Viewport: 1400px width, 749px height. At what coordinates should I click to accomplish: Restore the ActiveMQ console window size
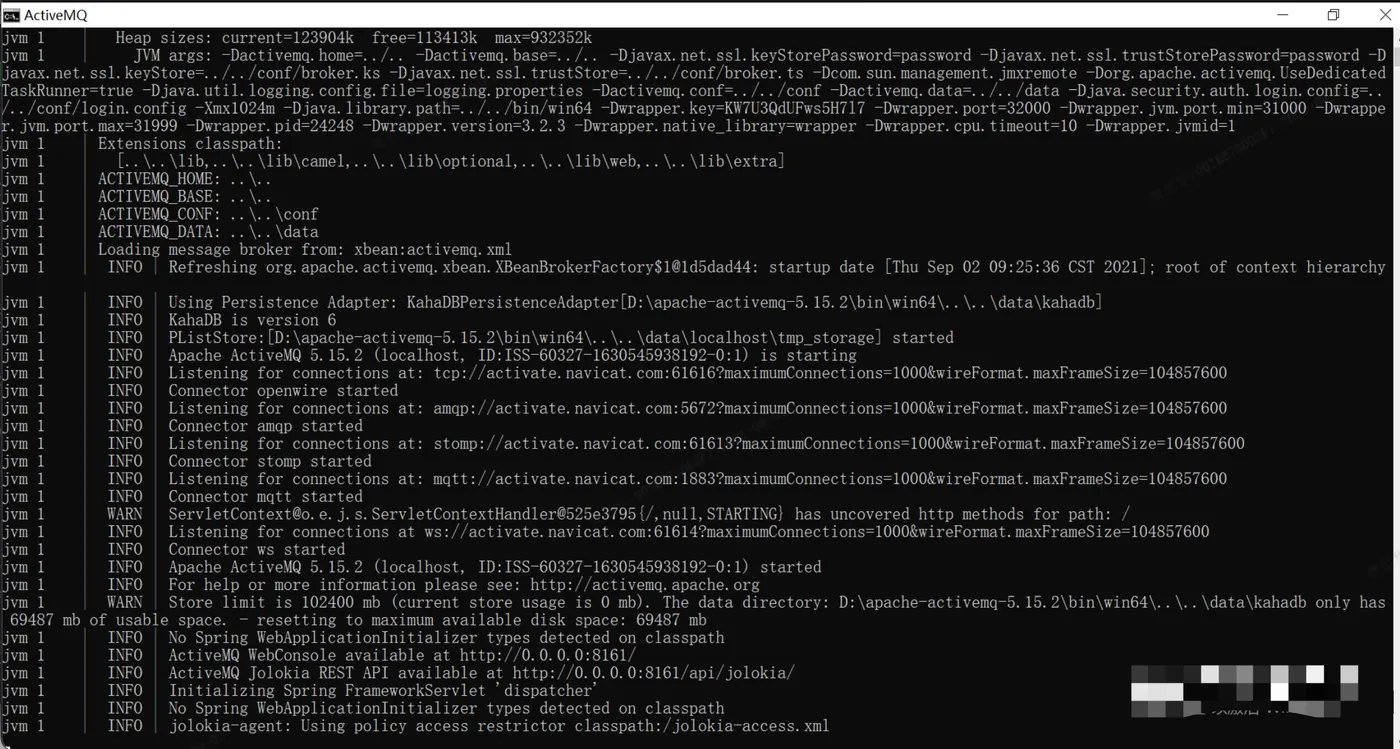pos(1333,15)
